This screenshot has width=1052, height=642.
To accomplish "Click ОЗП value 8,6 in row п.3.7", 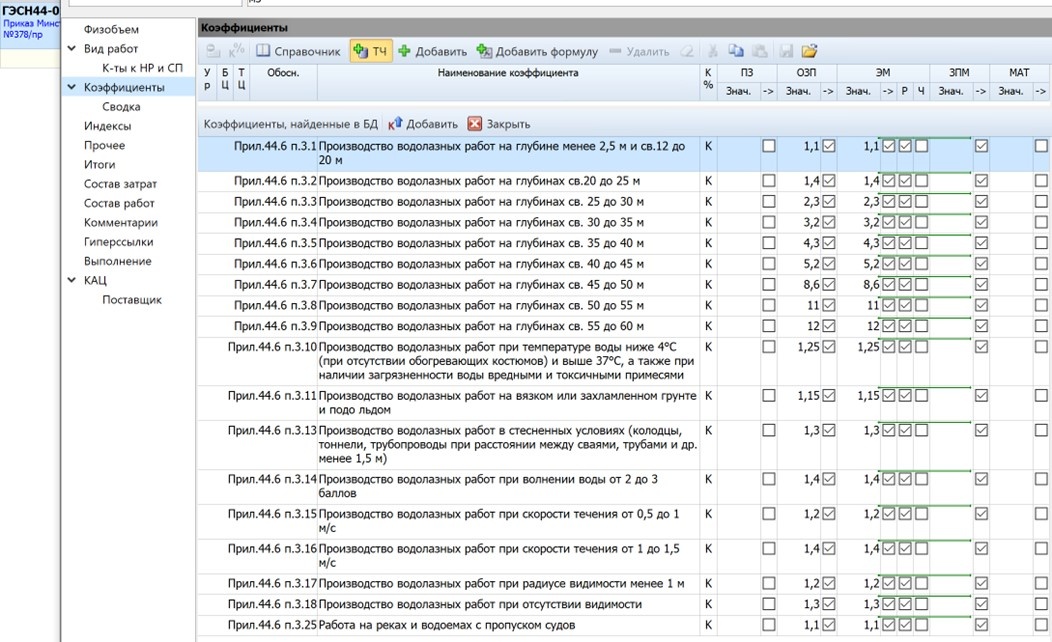I will coord(811,284).
